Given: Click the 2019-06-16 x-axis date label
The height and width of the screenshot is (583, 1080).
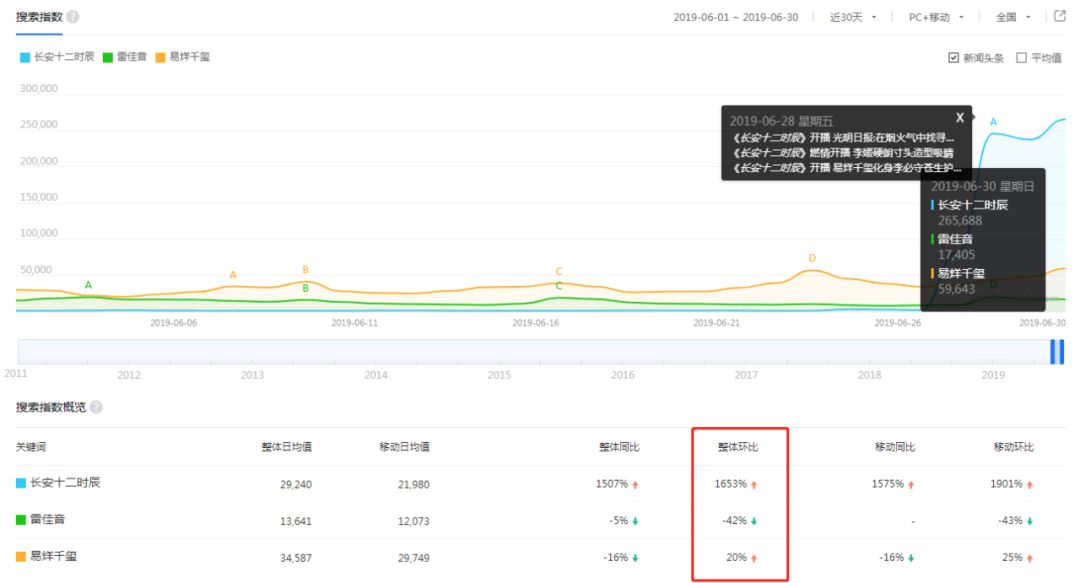Looking at the screenshot, I should pos(535,323).
